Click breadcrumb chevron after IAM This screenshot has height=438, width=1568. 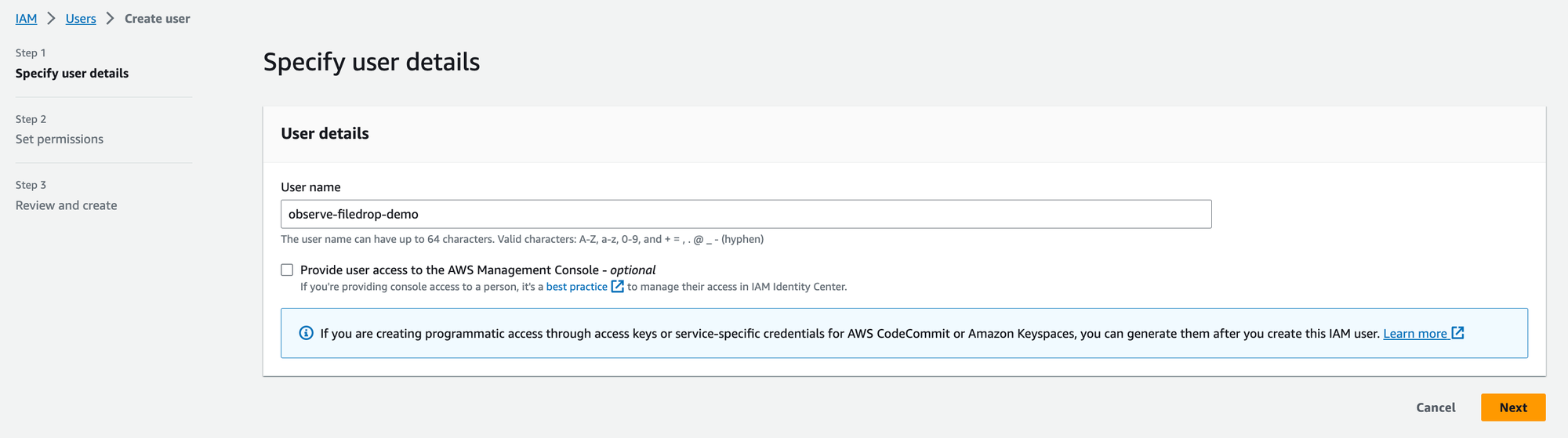[51, 18]
